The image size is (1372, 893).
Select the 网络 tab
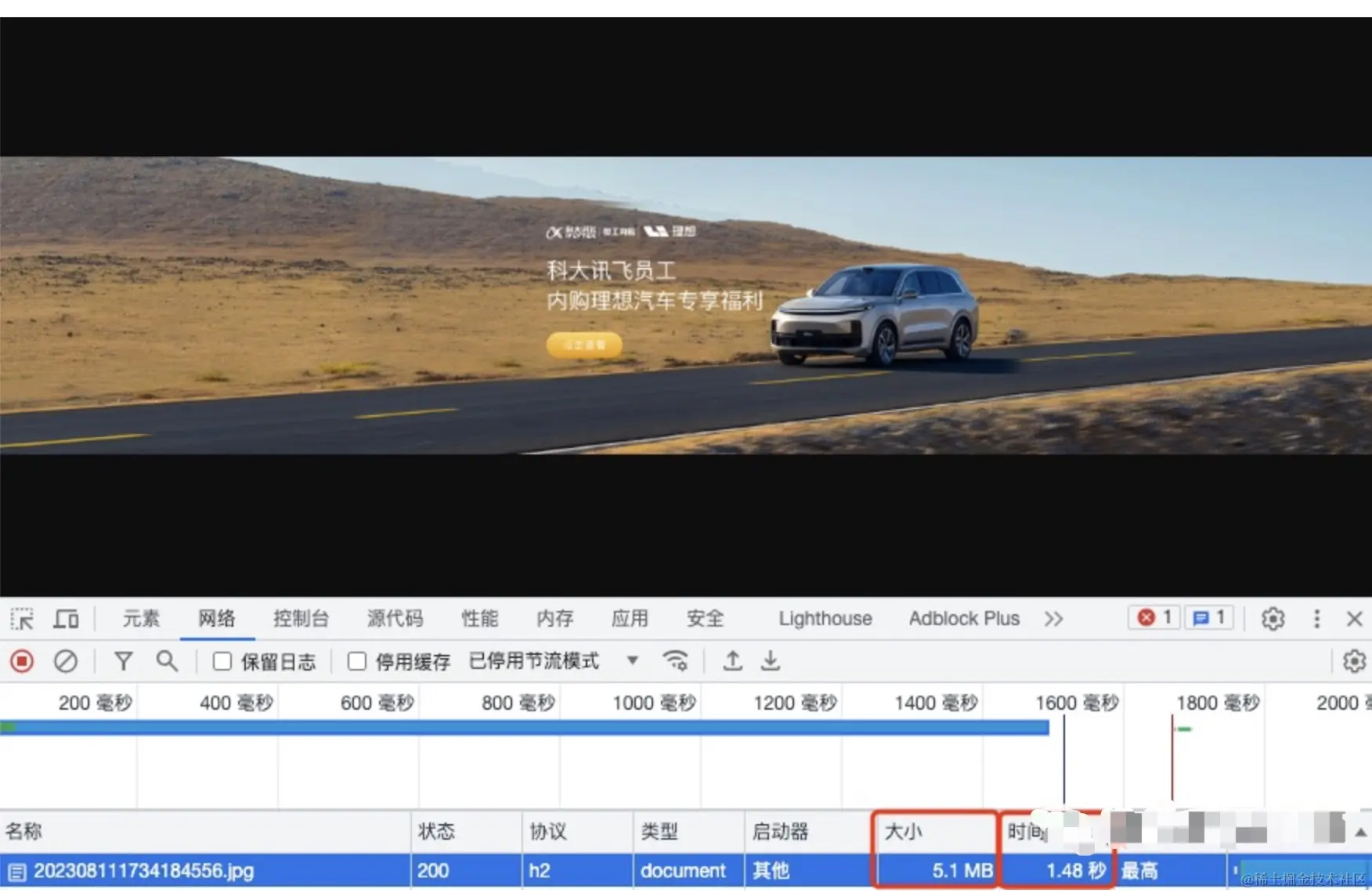[217, 619]
